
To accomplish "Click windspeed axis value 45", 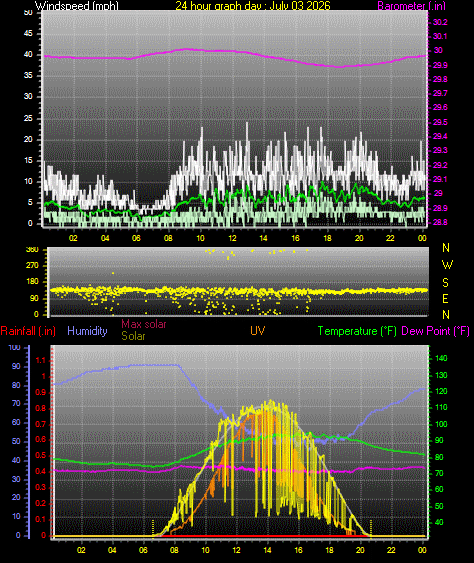I will (x=28, y=33).
